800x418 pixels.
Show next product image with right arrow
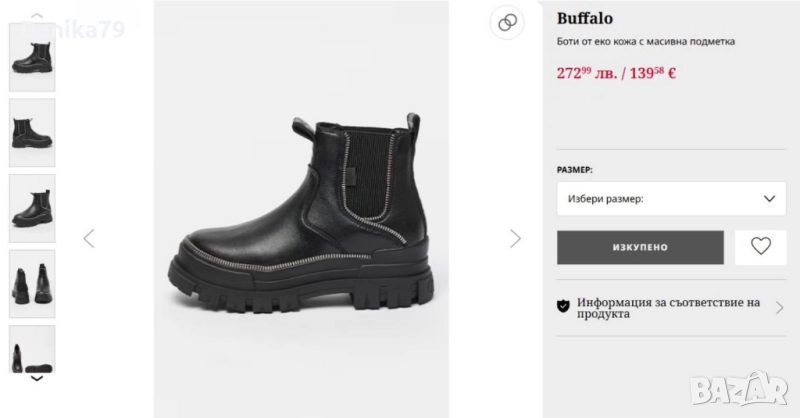pos(515,238)
